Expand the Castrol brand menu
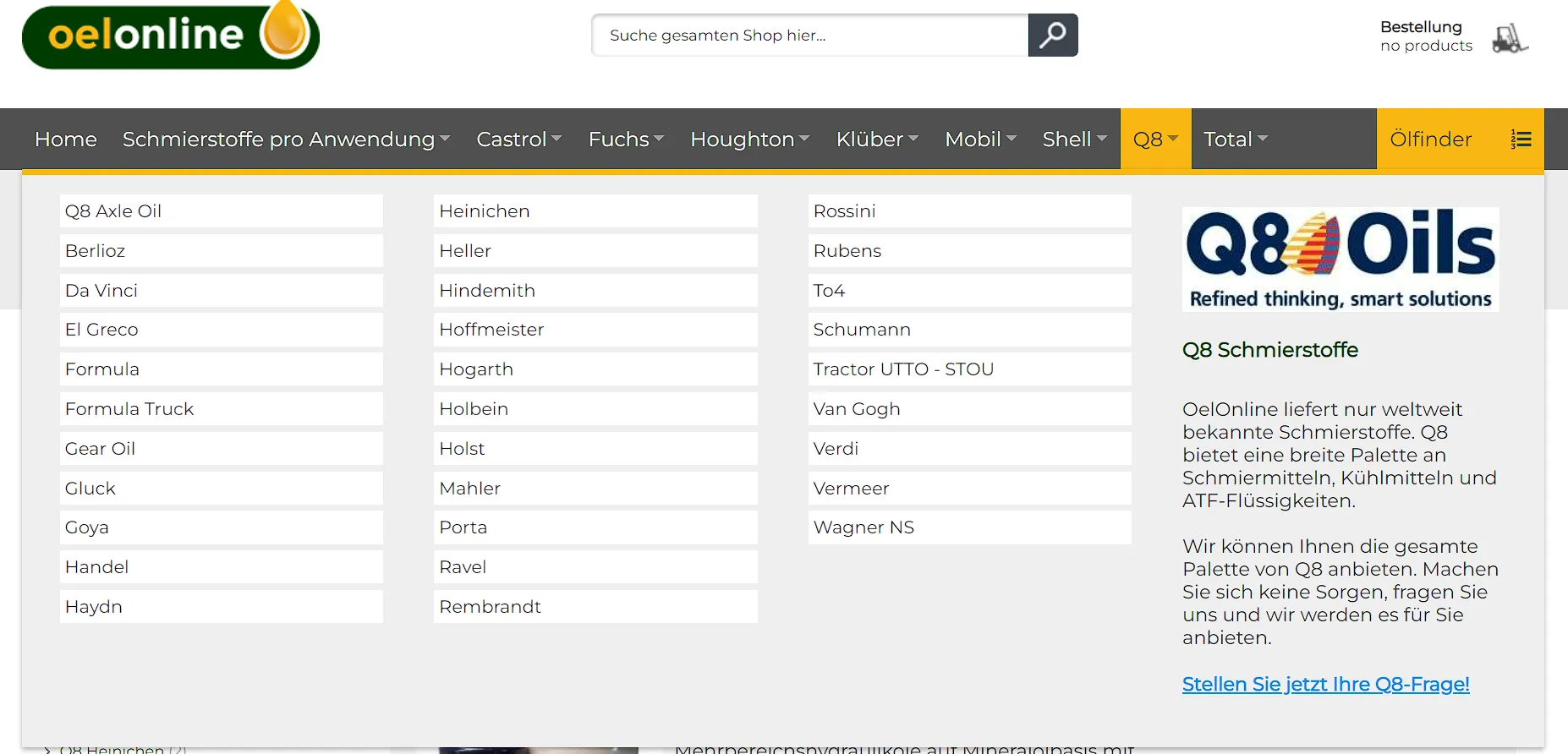Screen dimensions: 1568x754 point(519,139)
